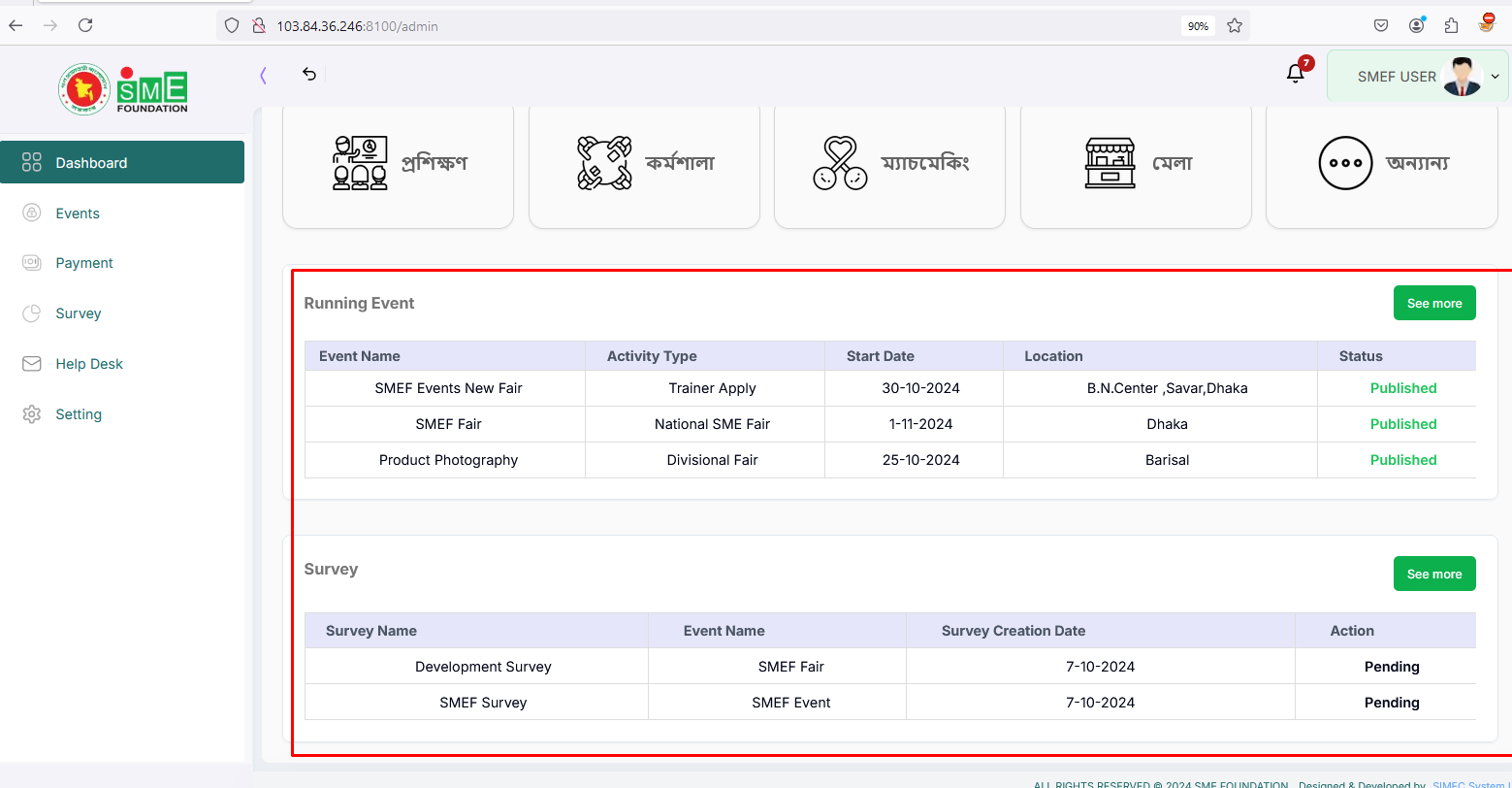This screenshot has height=788, width=1512.
Task: Click the browser account profile icon
Action: [1417, 25]
